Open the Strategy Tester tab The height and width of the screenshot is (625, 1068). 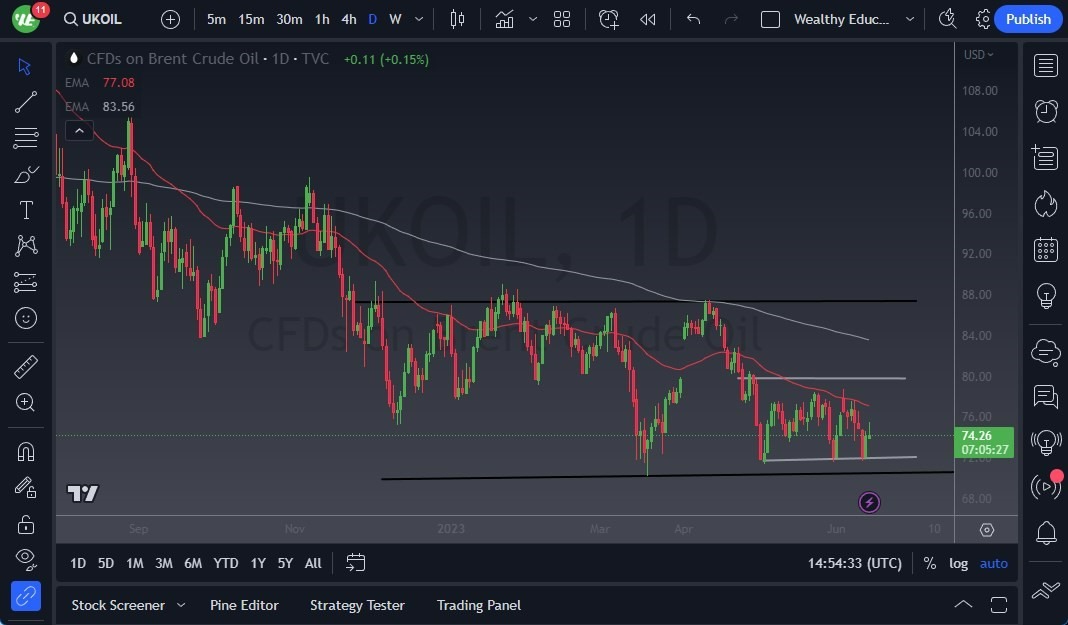coord(357,605)
